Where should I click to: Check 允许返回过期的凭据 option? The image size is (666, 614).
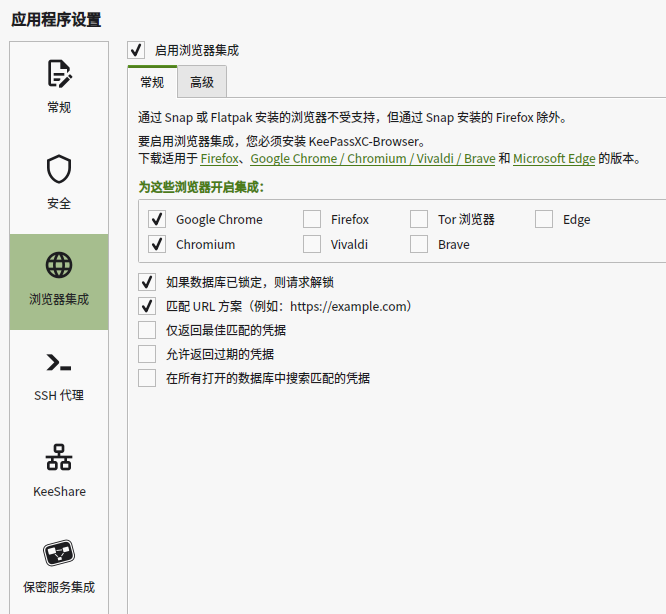coord(147,354)
